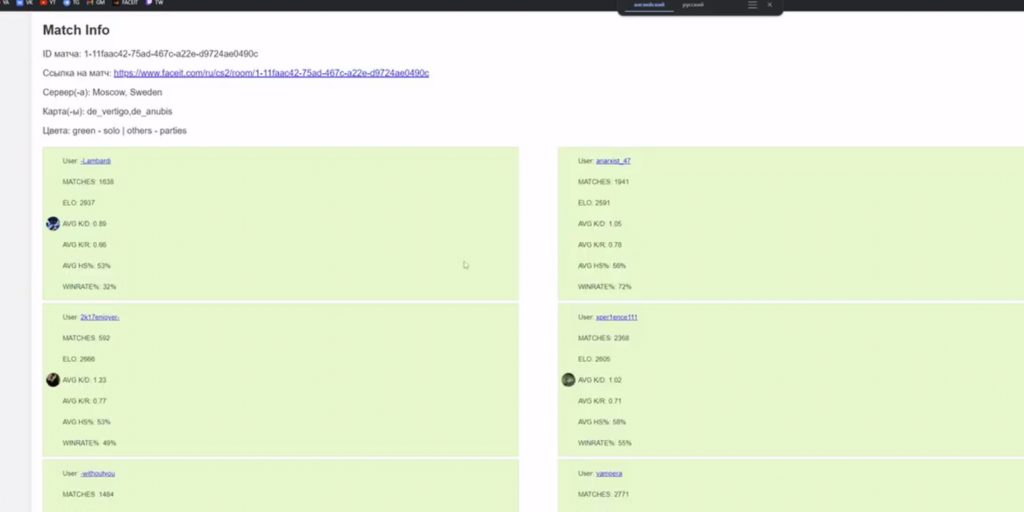This screenshot has height=512, width=1024.
Task: Select the Цвета: green - solo line
Action: [x=114, y=131]
